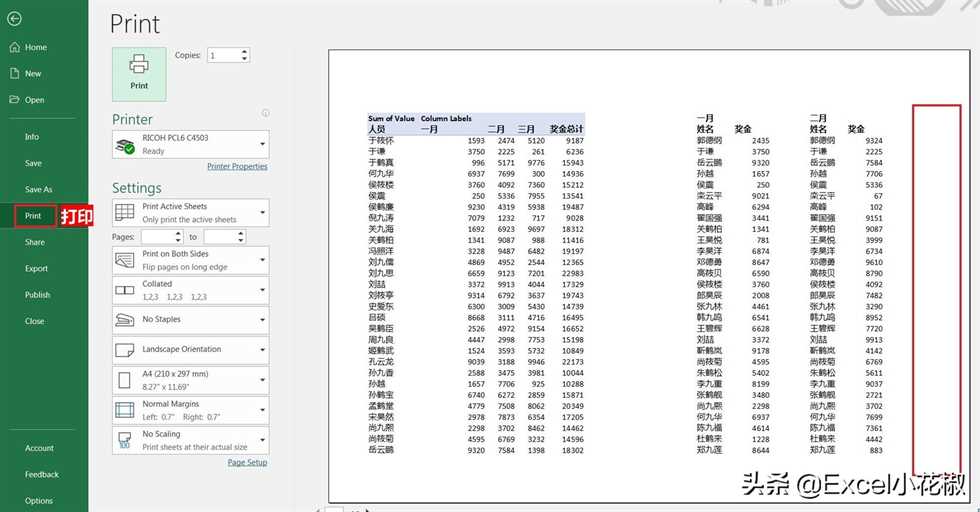Click the large Print button
The width and height of the screenshot is (980, 512).
[139, 71]
